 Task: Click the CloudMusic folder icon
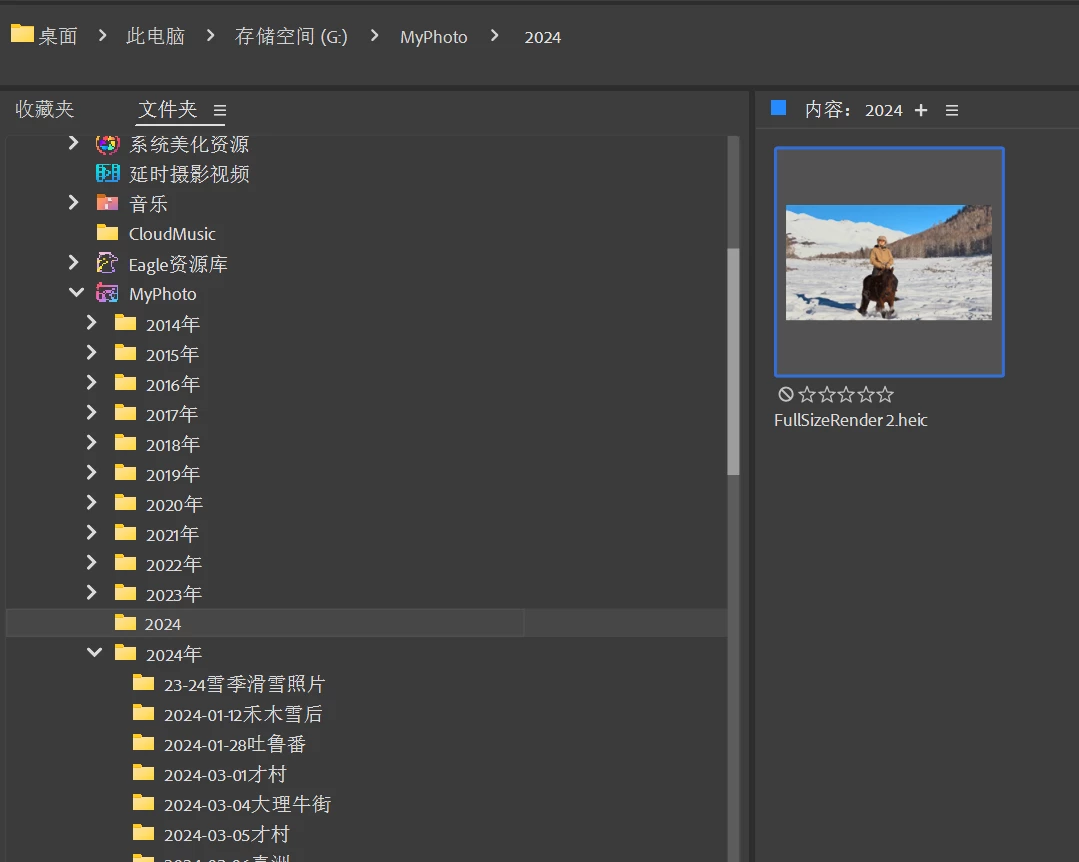tap(107, 233)
